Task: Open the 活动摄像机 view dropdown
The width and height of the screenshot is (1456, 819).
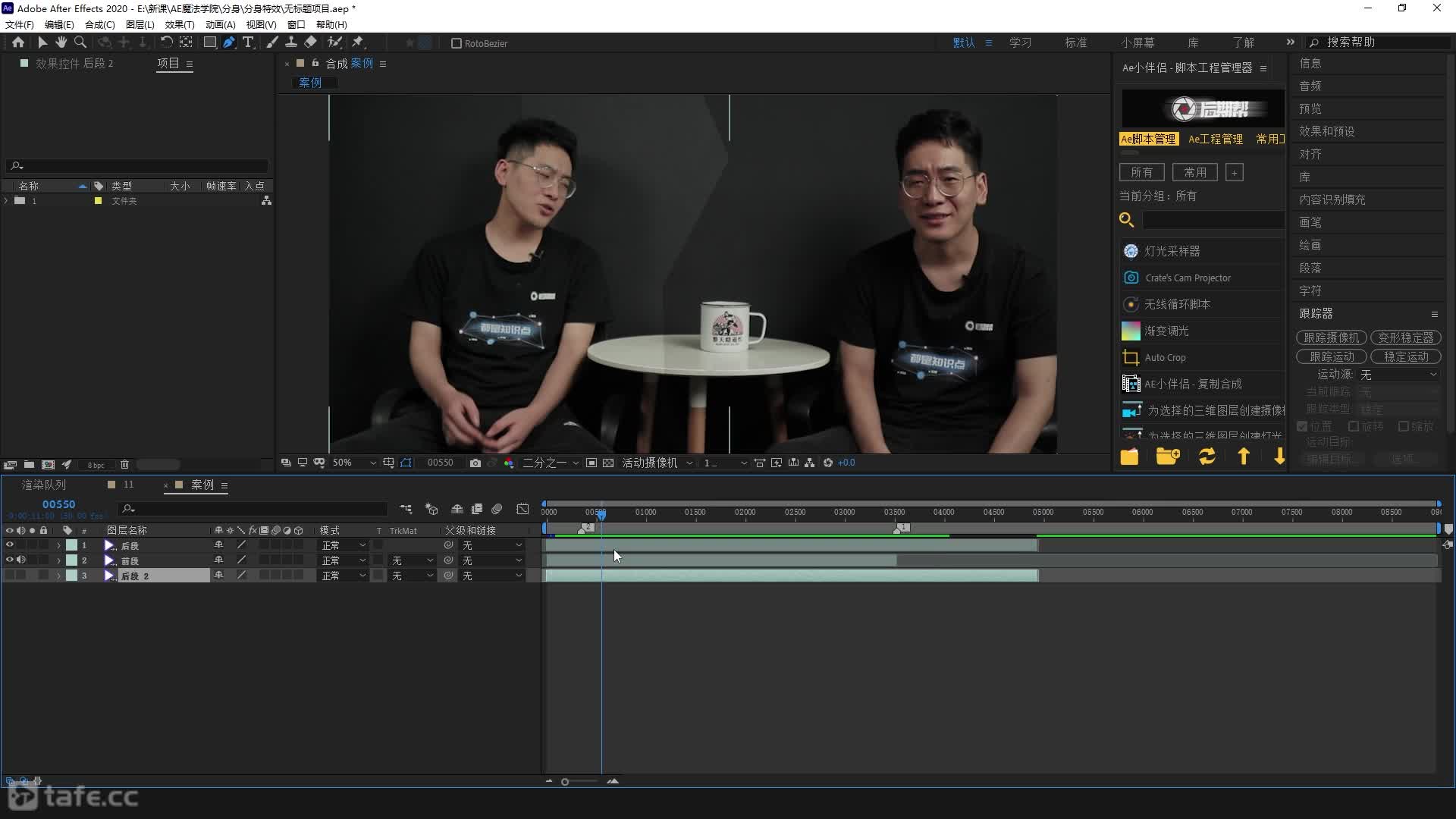Action: (657, 463)
